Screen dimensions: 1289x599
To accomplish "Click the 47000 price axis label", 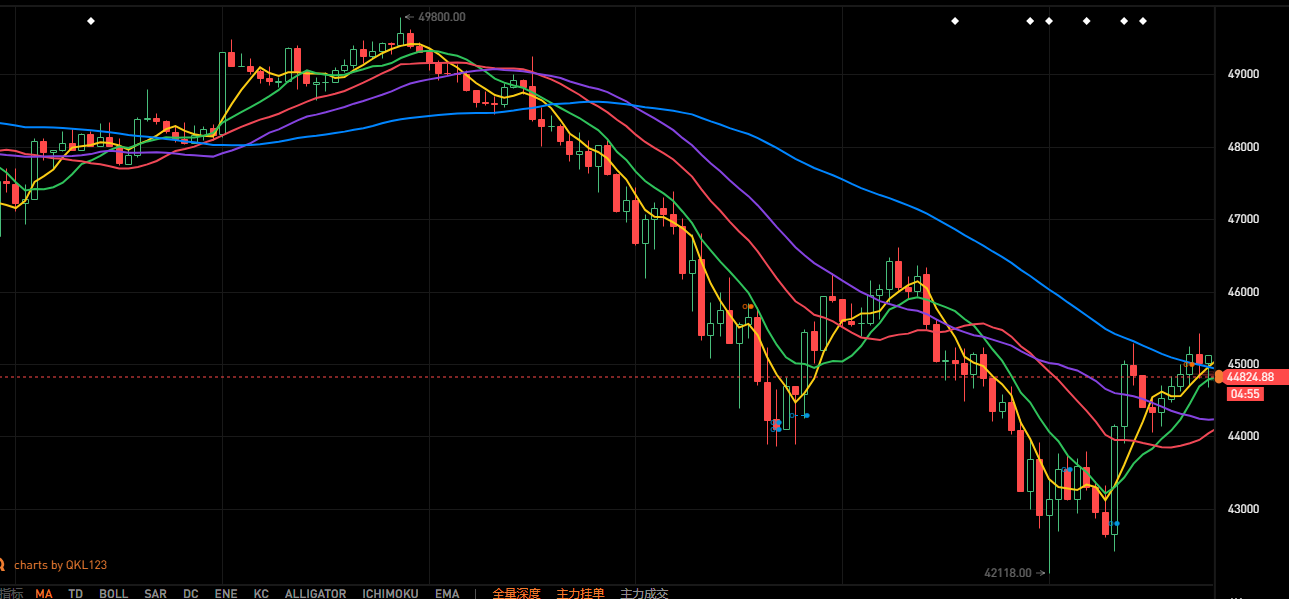I will pyautogui.click(x=1242, y=219).
